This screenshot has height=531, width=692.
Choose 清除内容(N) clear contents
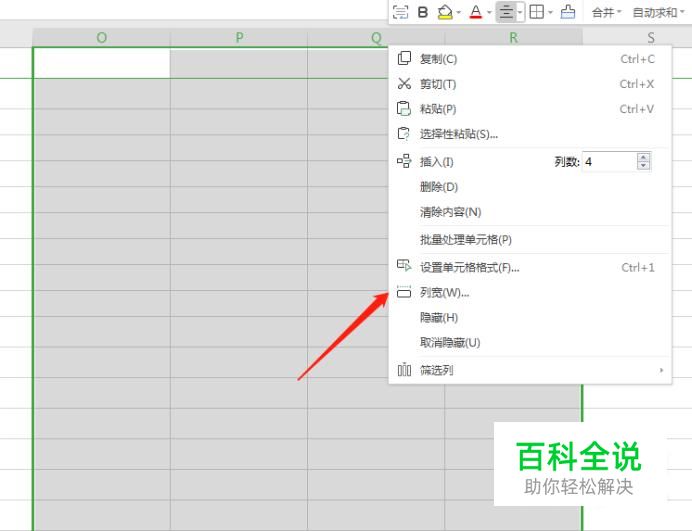click(x=530, y=212)
